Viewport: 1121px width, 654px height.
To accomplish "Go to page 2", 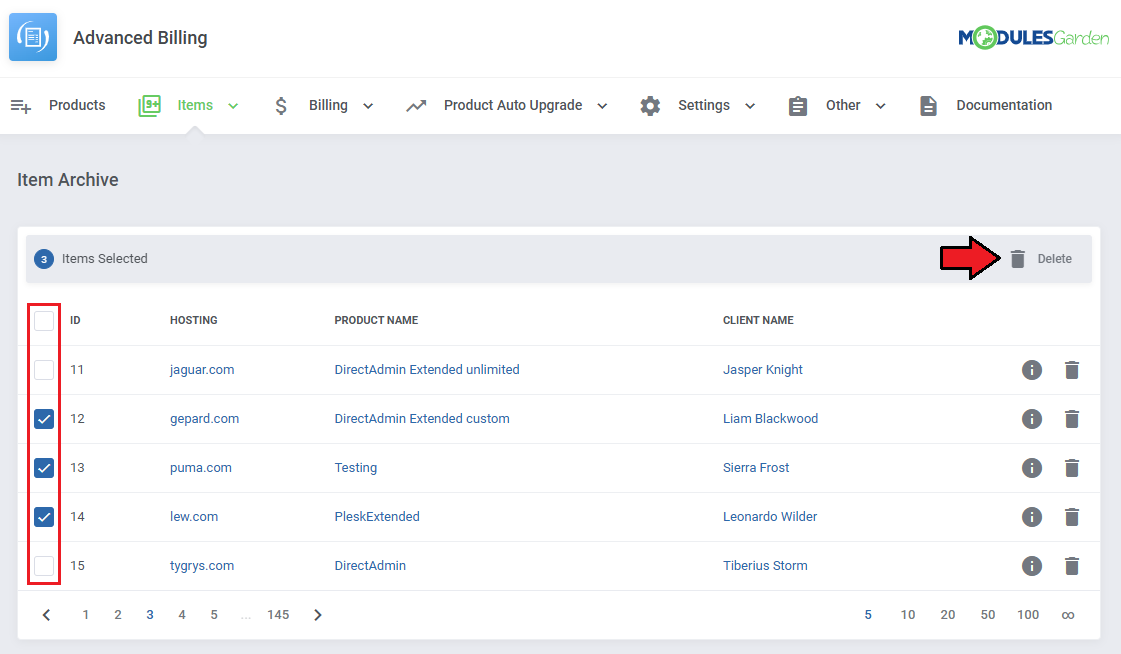I will pyautogui.click(x=118, y=615).
